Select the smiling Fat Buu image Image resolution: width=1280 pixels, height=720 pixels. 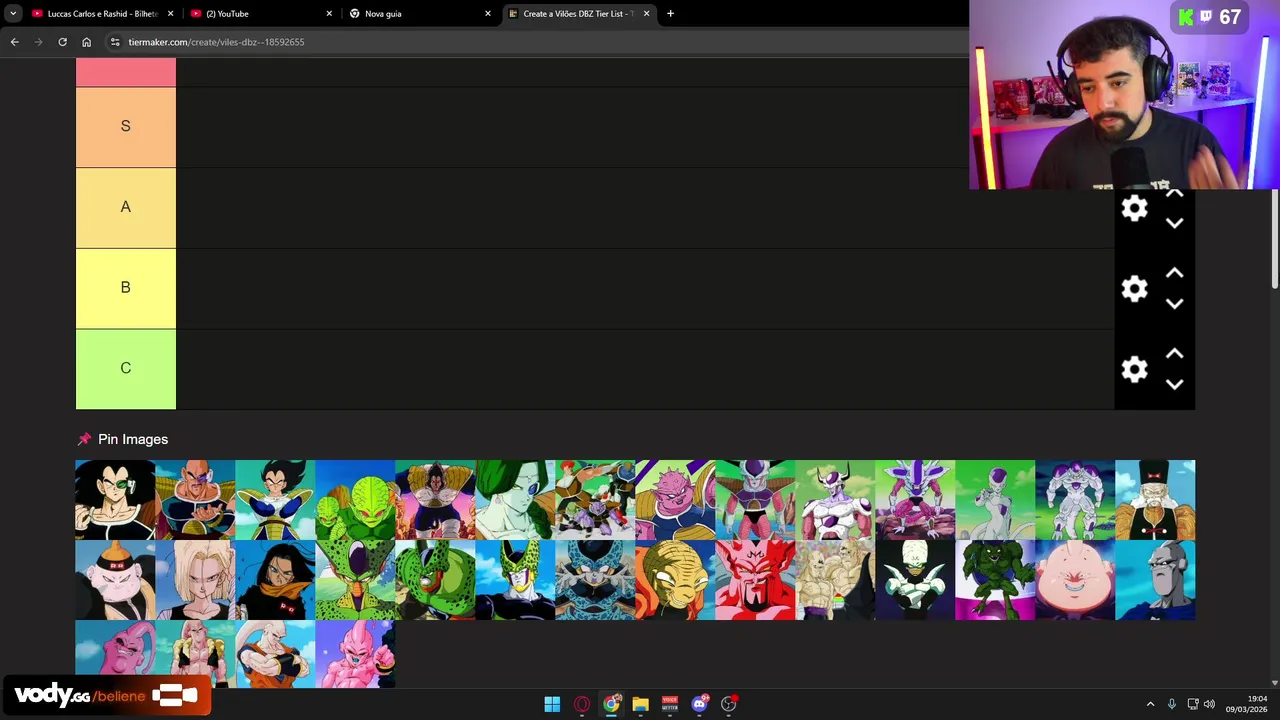click(x=1075, y=580)
